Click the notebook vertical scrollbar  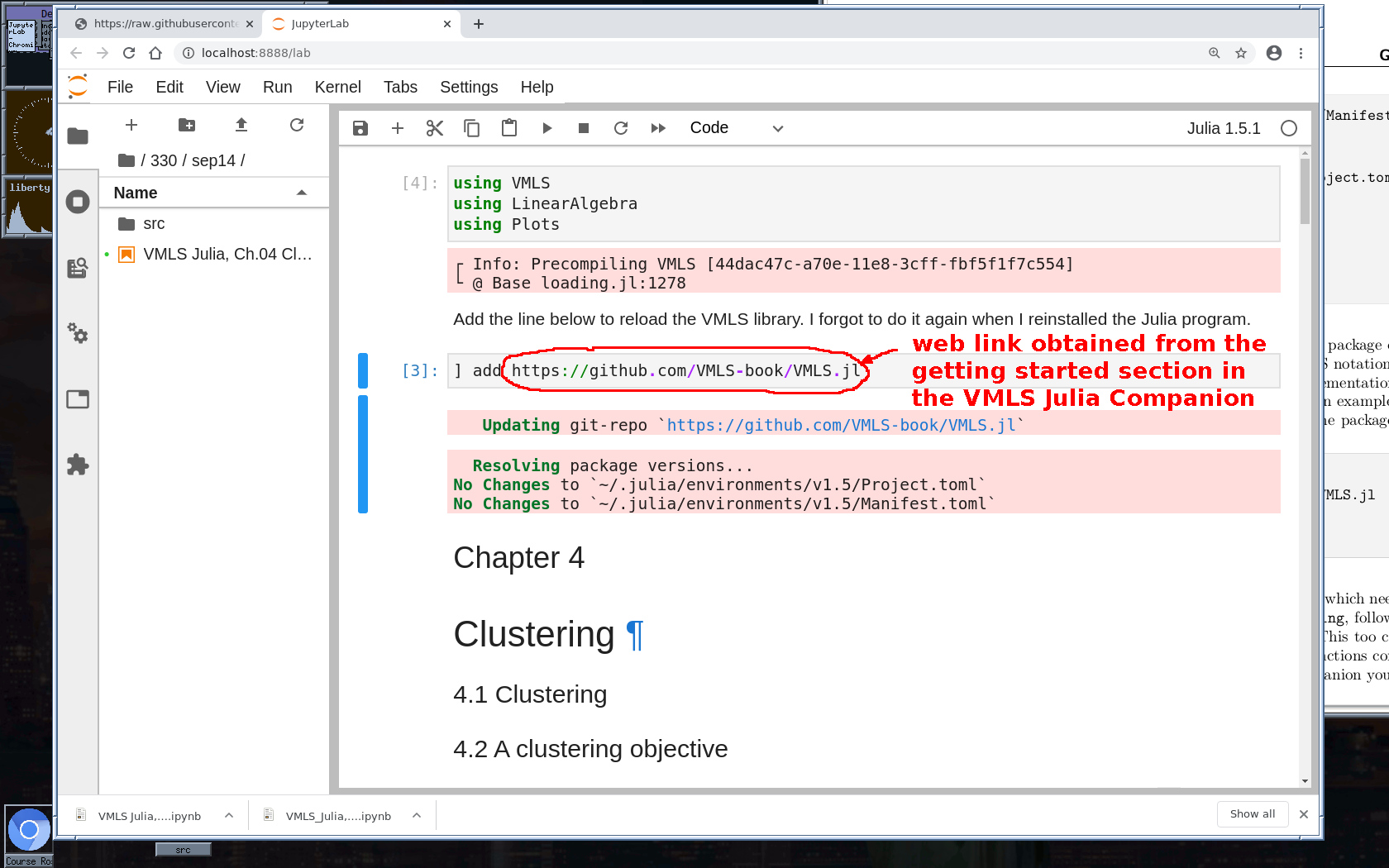coord(1305,192)
